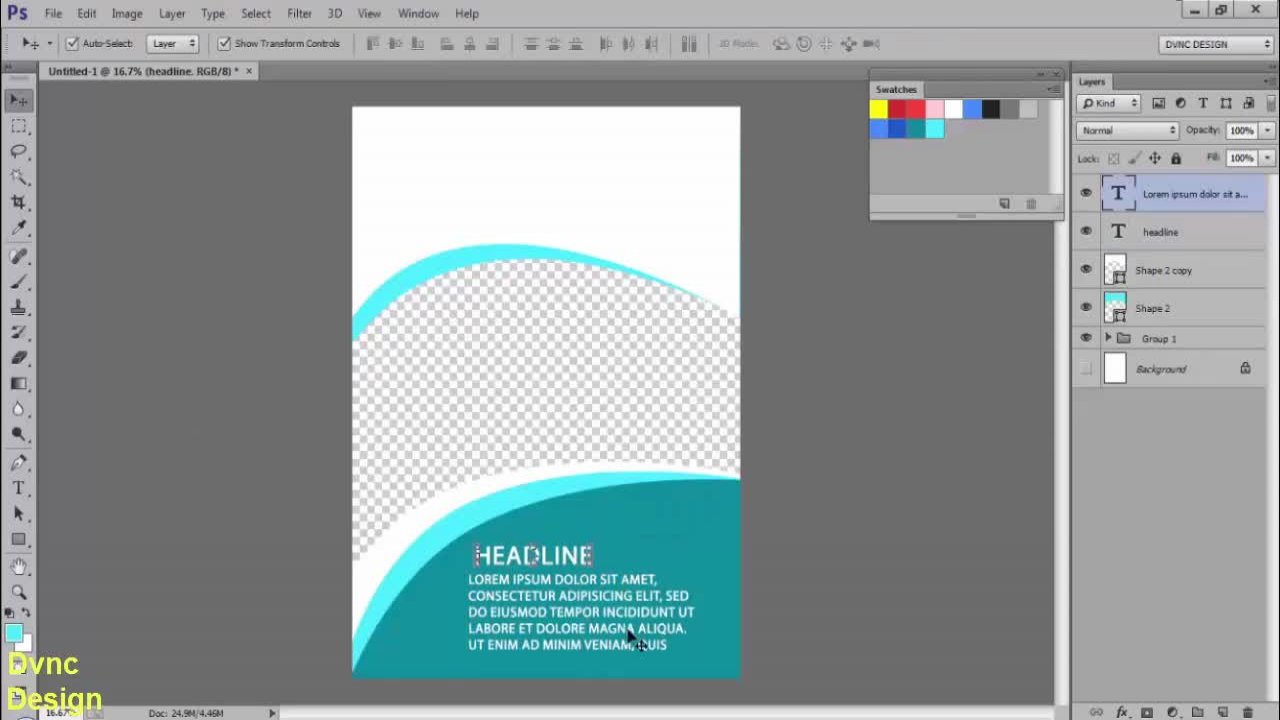Hide the Shape 2 copy layer
The height and width of the screenshot is (720, 1280).
click(x=1086, y=270)
